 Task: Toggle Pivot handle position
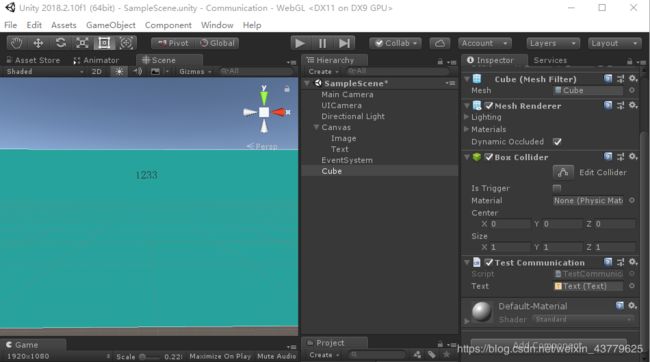173,43
